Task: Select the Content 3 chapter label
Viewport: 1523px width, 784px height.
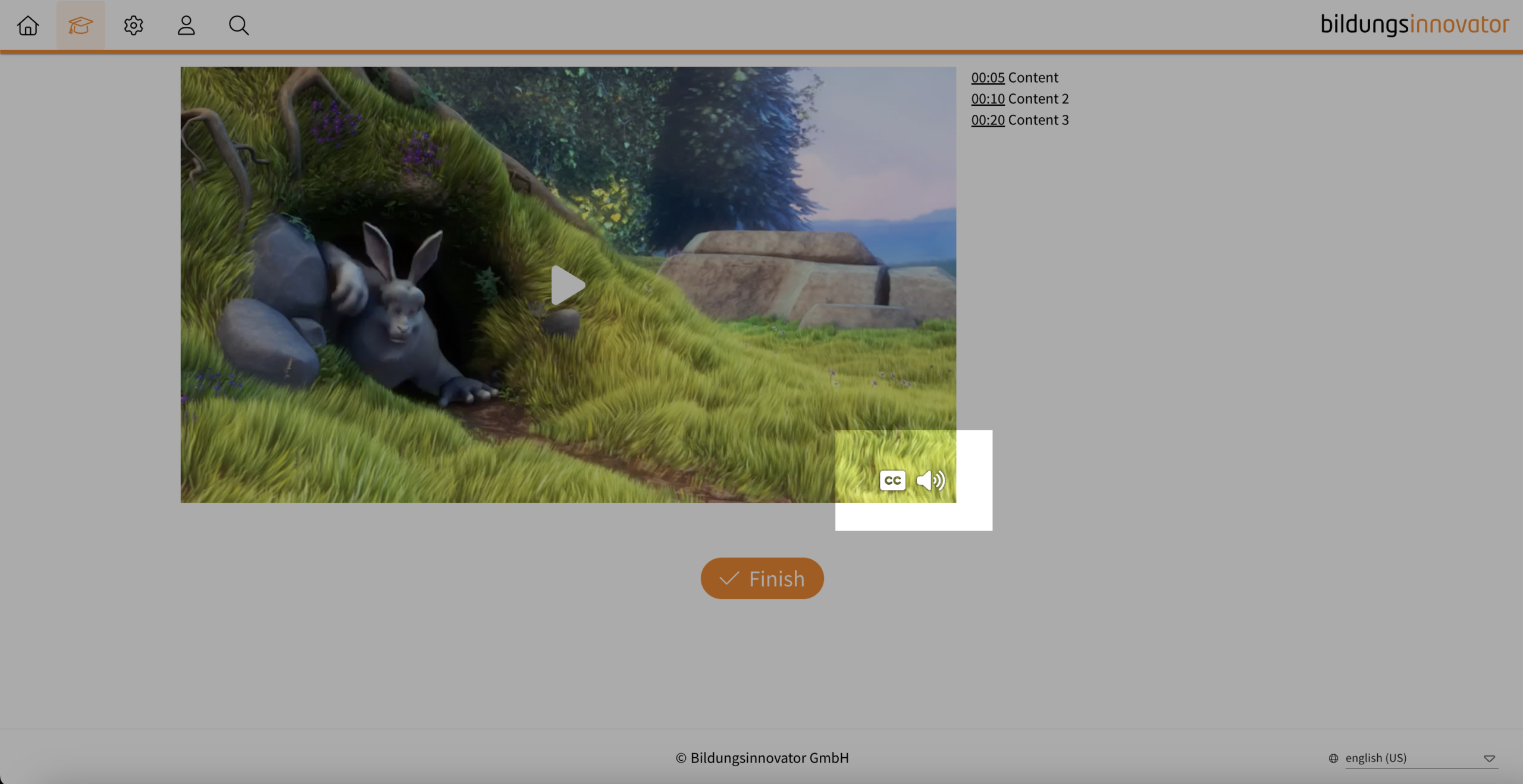Action: [1038, 120]
